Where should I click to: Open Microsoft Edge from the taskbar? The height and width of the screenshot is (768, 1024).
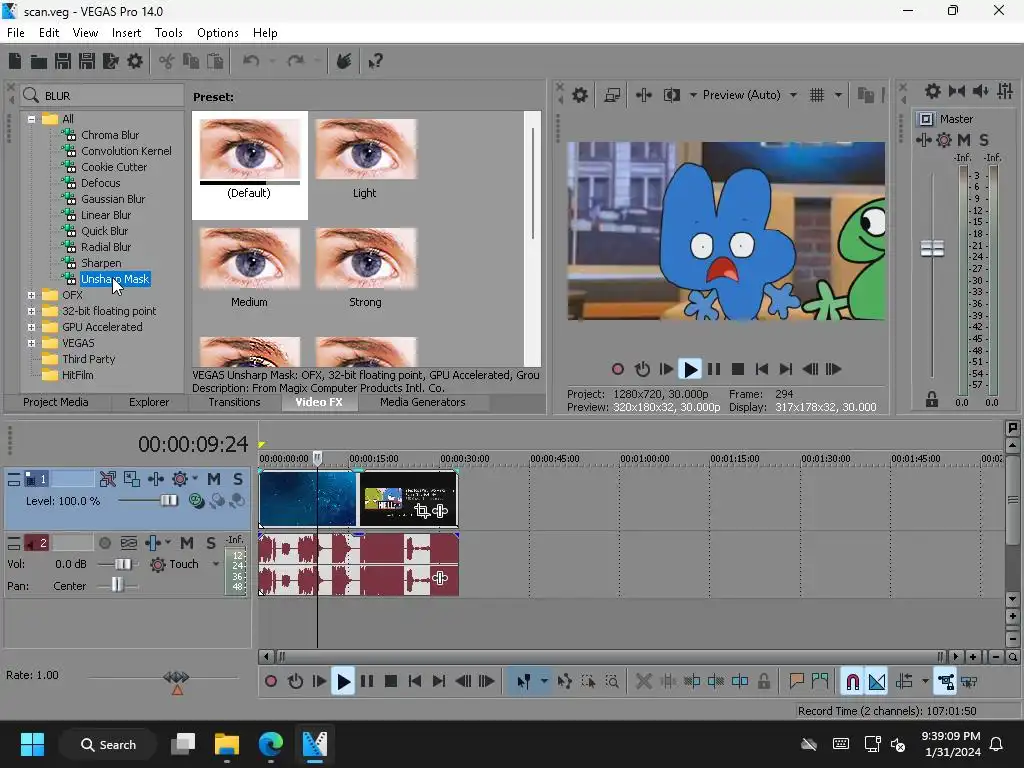pos(270,744)
